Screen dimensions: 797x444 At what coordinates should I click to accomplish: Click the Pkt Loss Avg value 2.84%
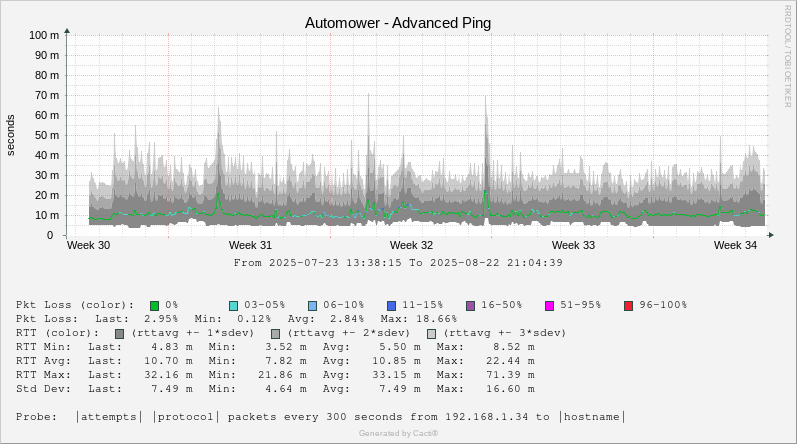tap(347, 319)
